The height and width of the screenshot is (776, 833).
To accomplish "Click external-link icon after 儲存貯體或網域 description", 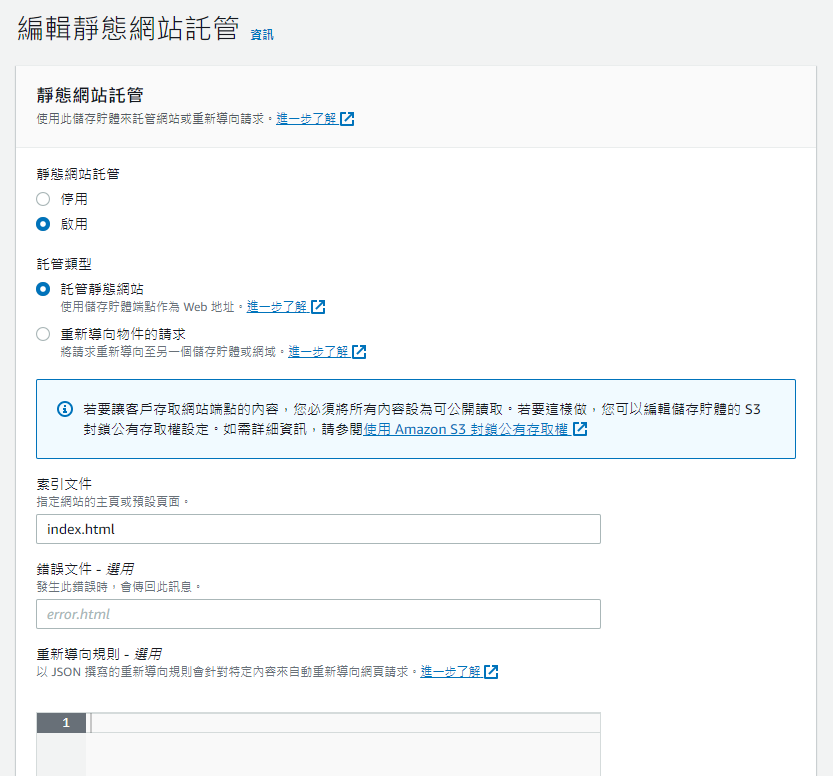I will pos(359,352).
